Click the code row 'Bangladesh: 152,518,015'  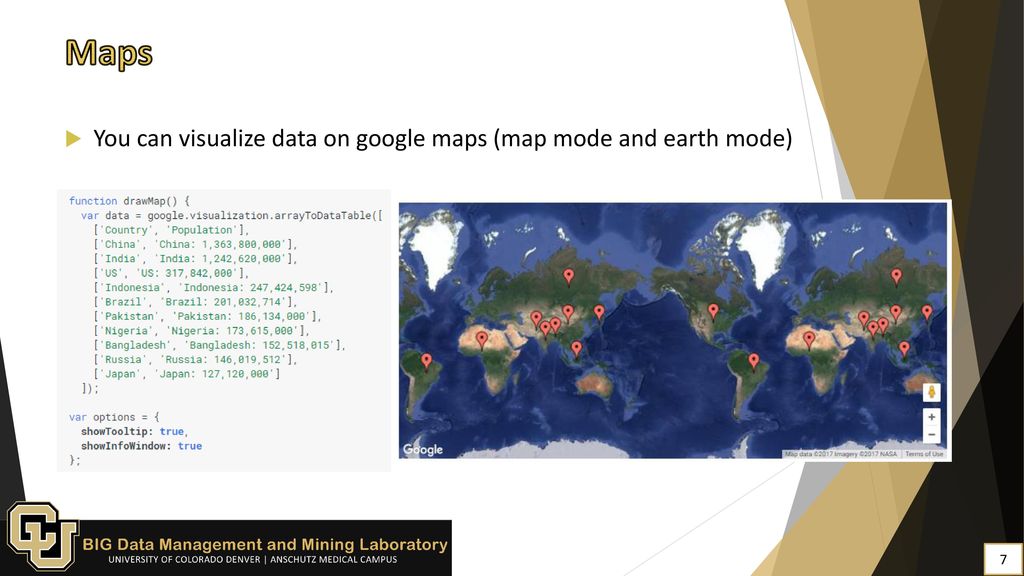tap(219, 345)
